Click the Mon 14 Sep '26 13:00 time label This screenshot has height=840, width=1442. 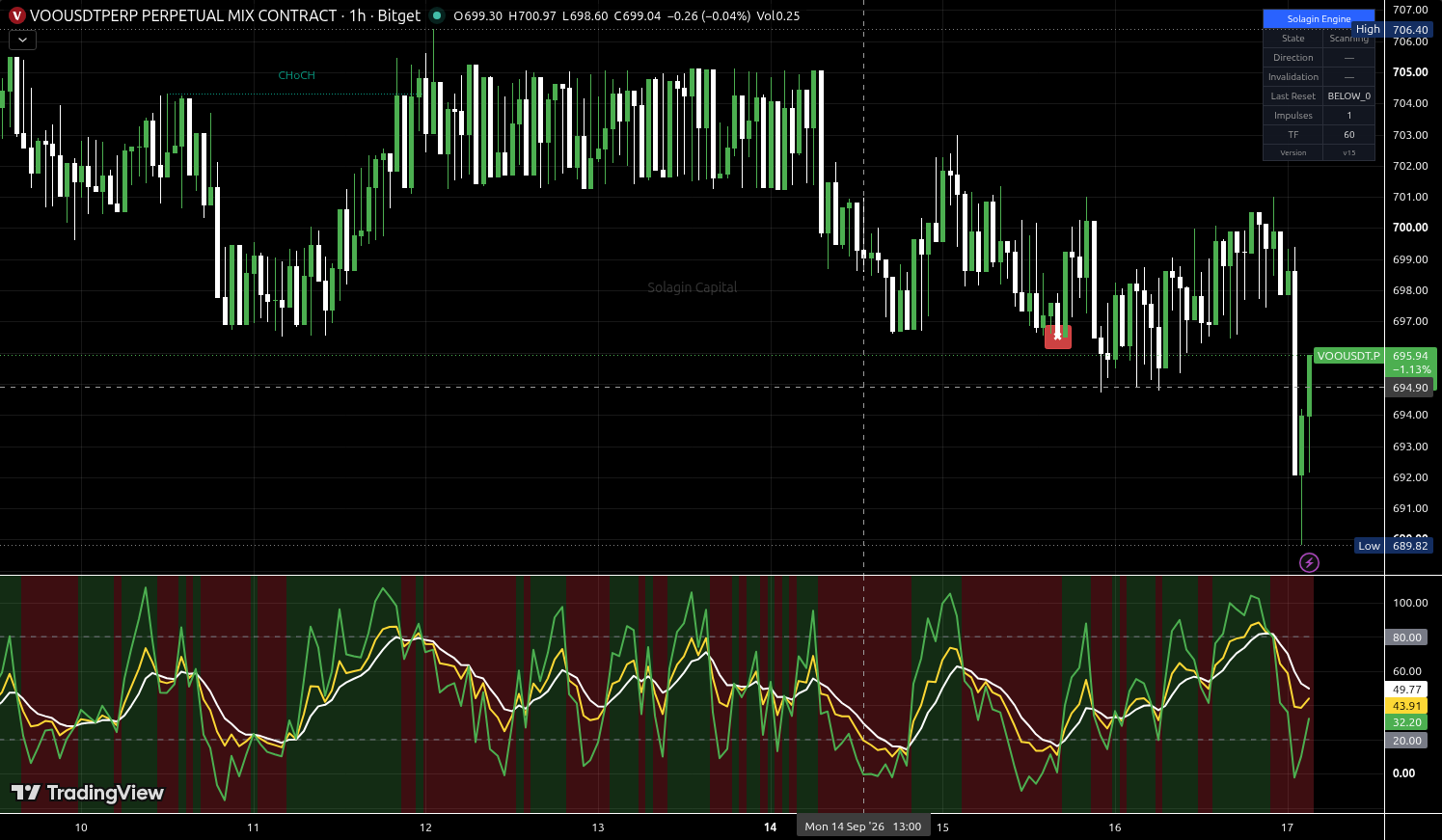pos(863,826)
